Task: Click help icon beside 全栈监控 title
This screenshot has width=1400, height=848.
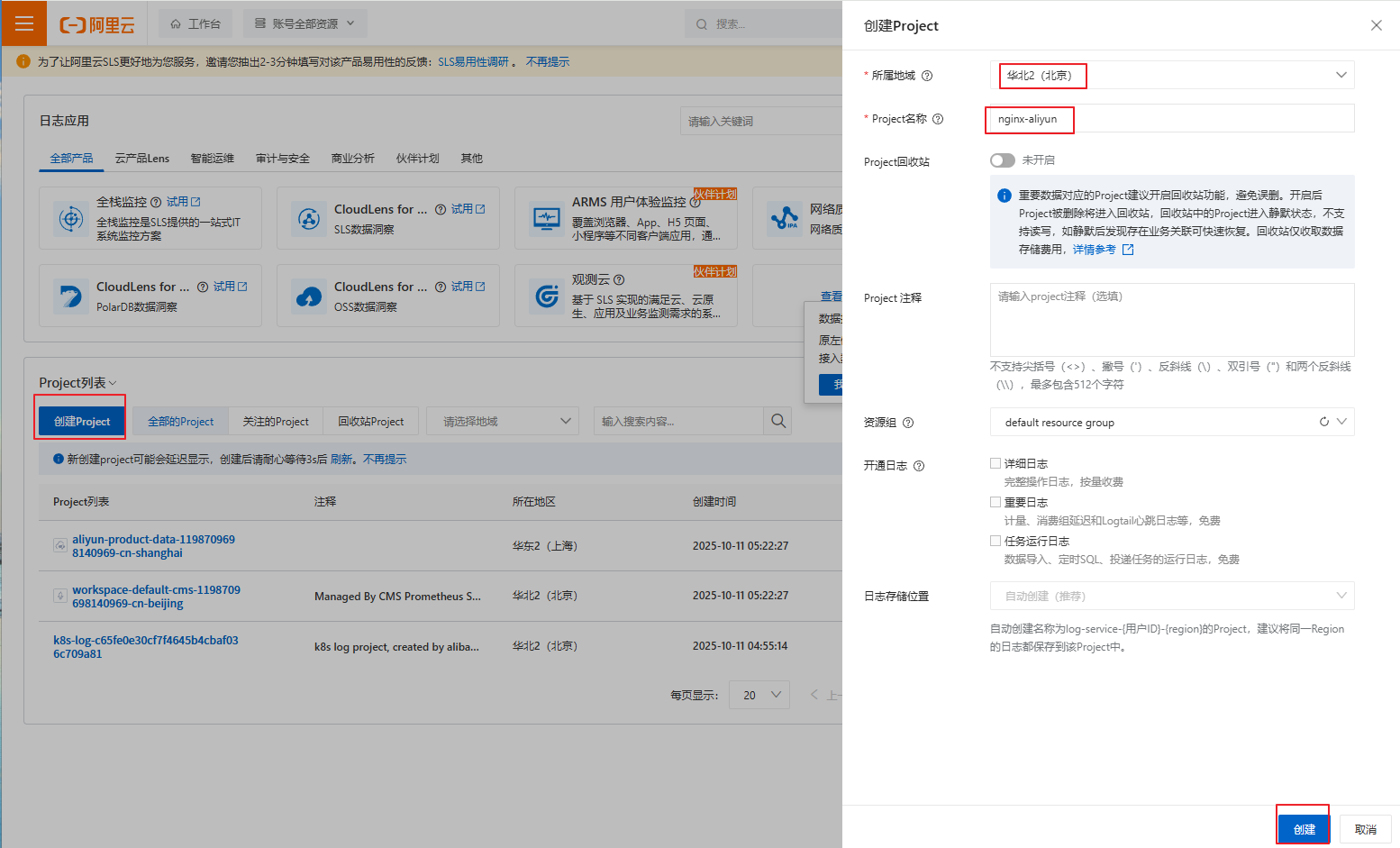Action: 156,202
